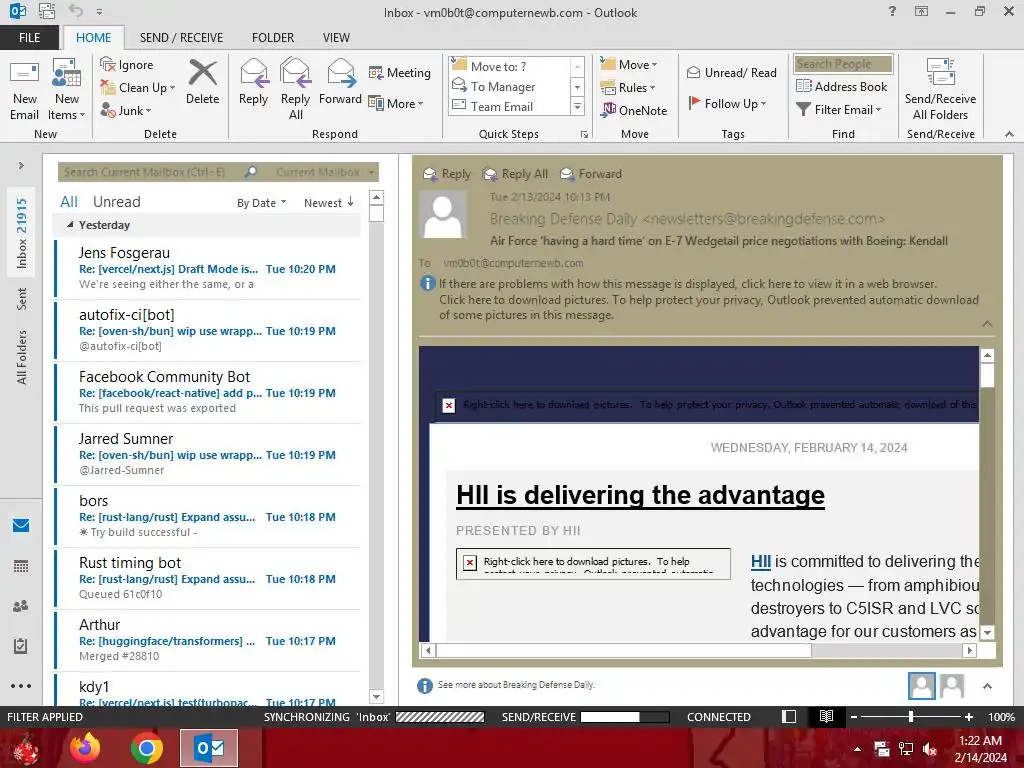Create a New Email from the ribbon

[24, 89]
